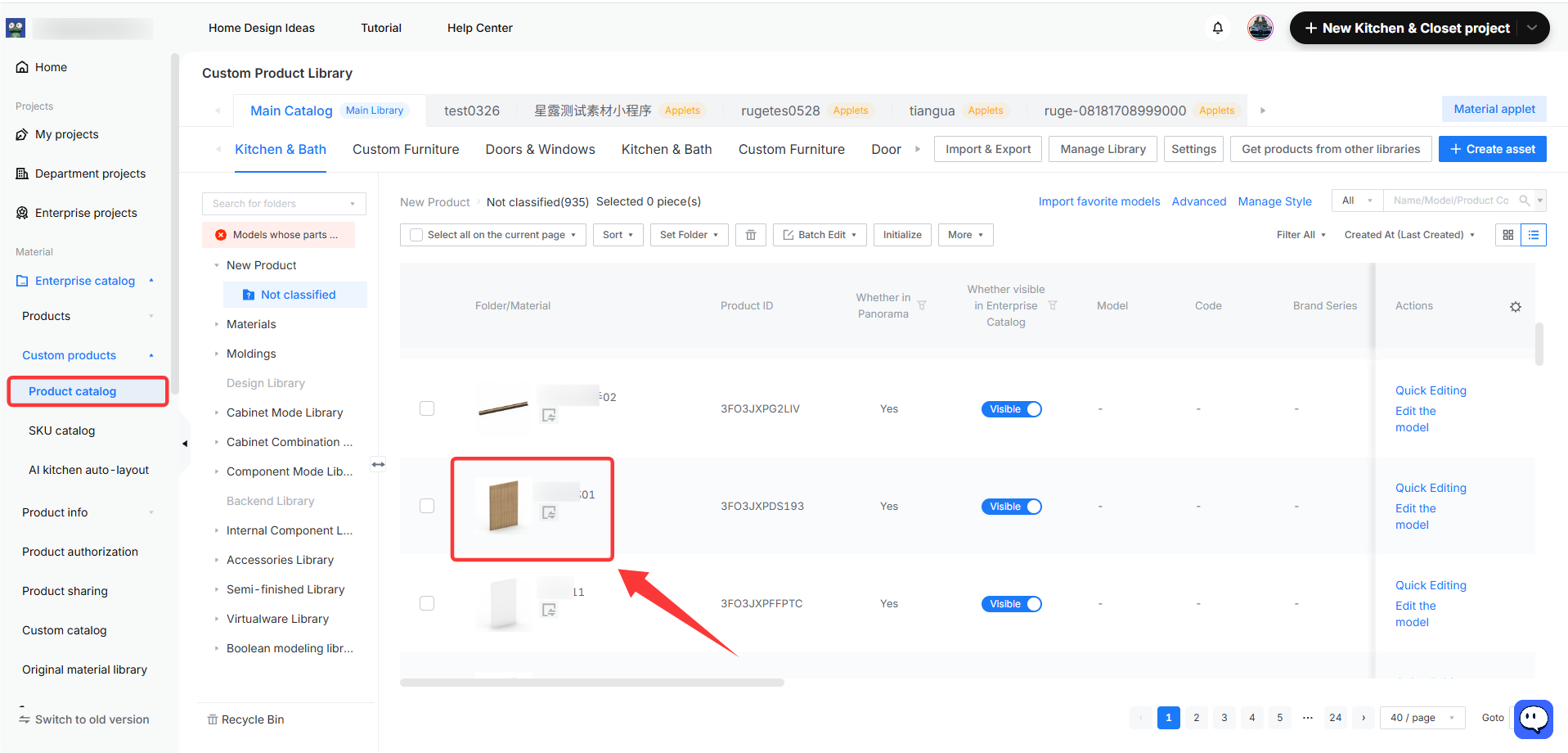Open Product catalog in sidebar

(88, 391)
